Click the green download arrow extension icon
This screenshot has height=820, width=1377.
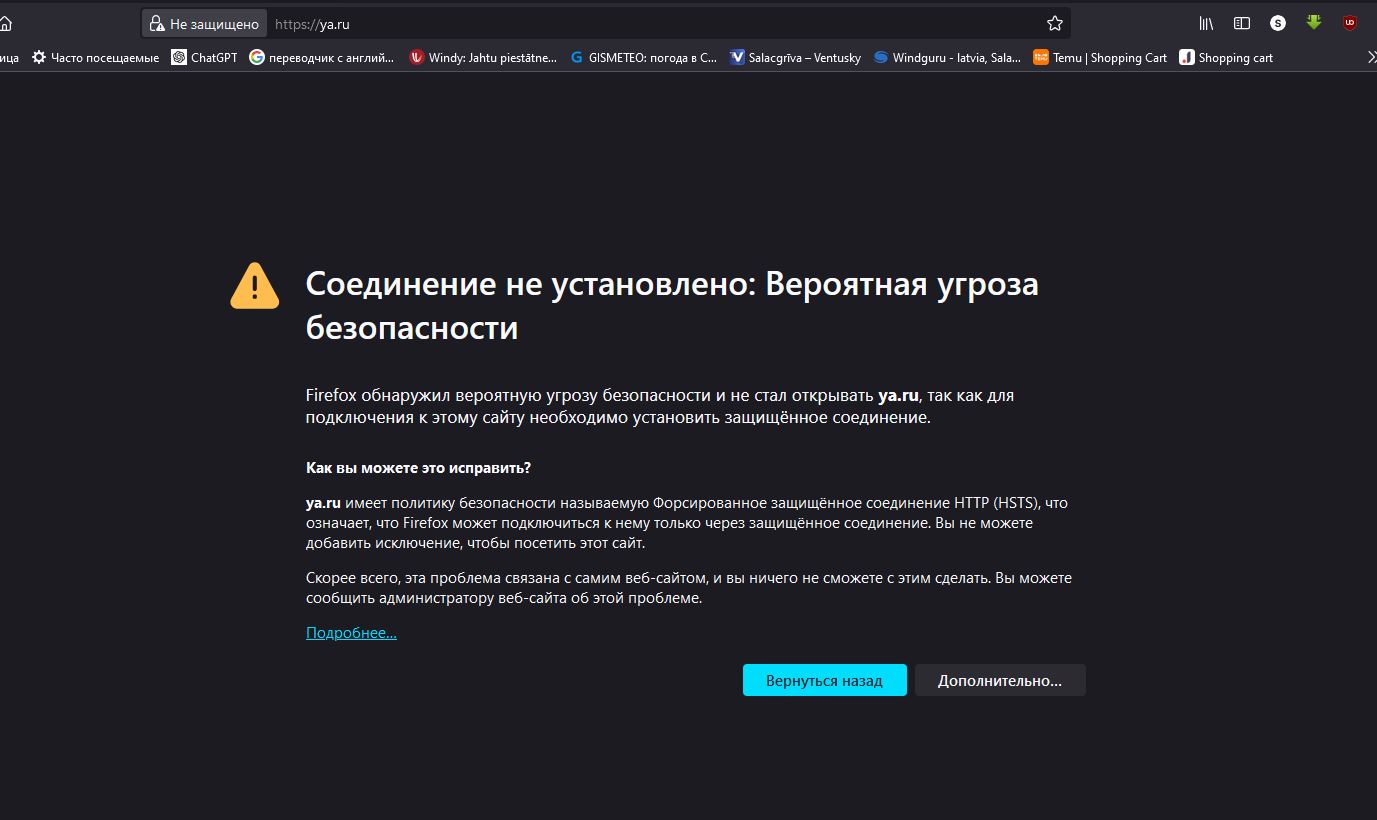point(1314,23)
